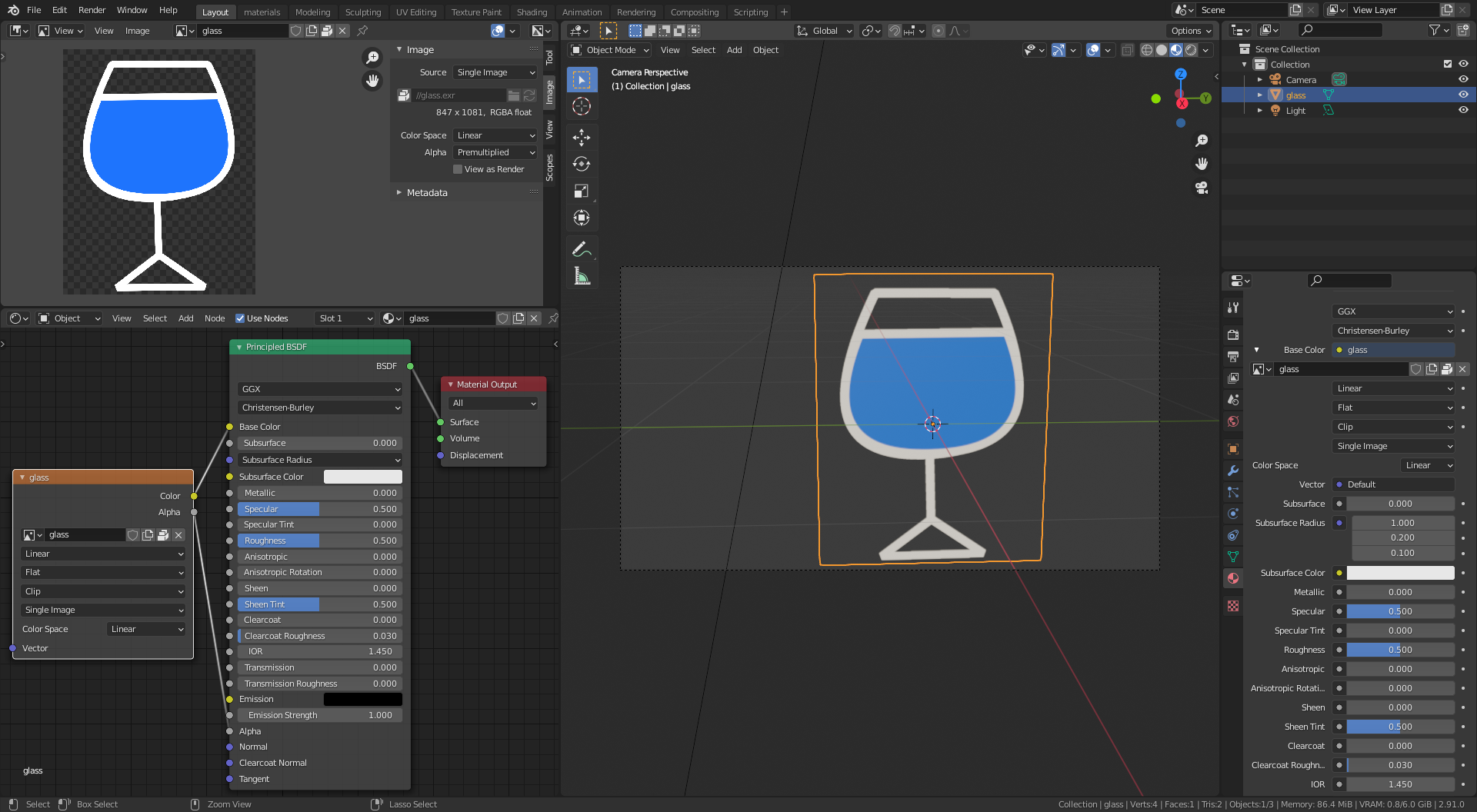Toggle camera view icon in viewport

(x=1202, y=188)
